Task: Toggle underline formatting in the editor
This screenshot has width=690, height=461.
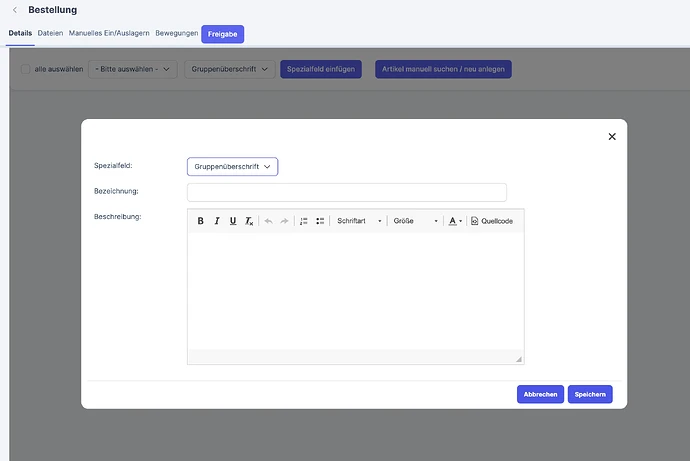Action: click(233, 221)
